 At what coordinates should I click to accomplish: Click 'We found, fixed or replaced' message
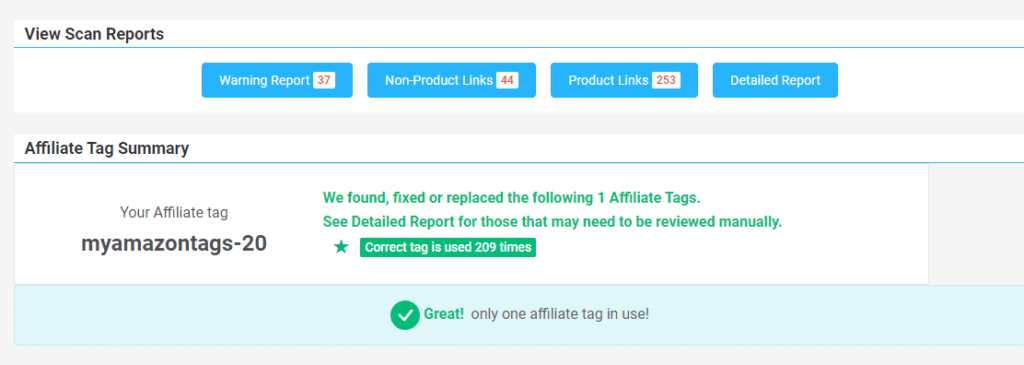pyautogui.click(x=512, y=197)
